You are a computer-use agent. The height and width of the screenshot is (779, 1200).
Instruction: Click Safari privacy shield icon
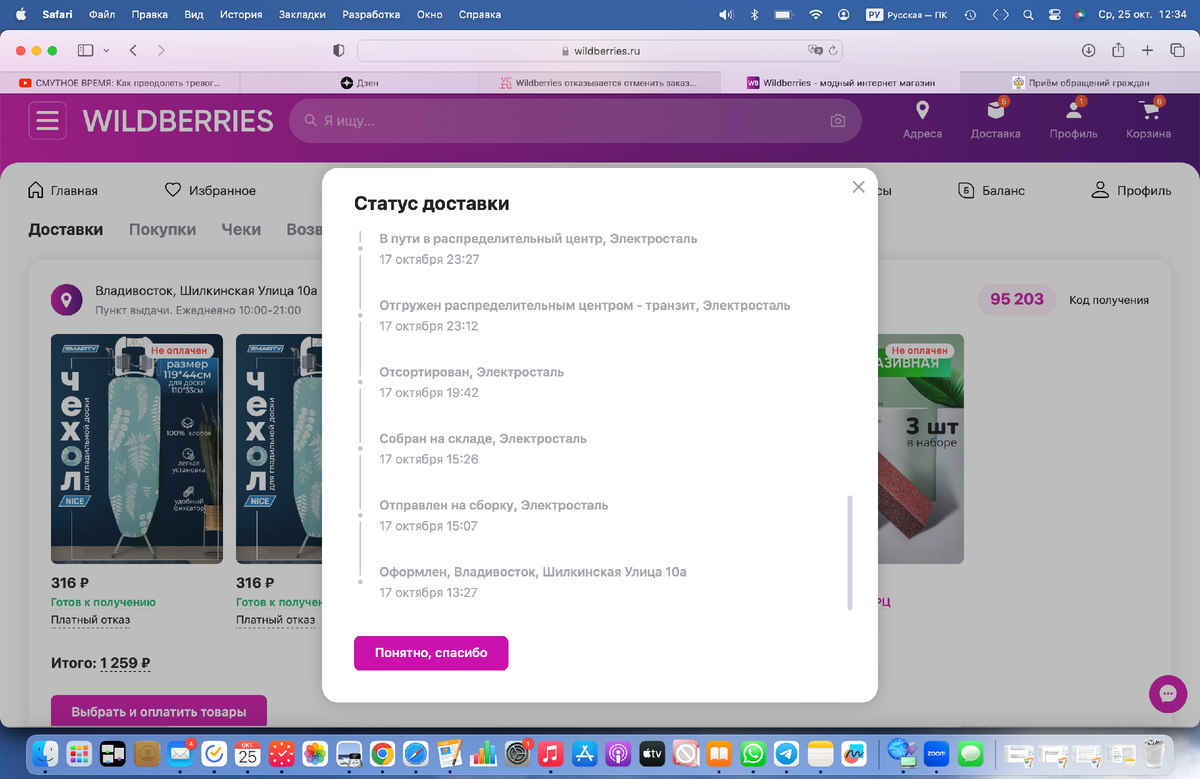pos(338,50)
